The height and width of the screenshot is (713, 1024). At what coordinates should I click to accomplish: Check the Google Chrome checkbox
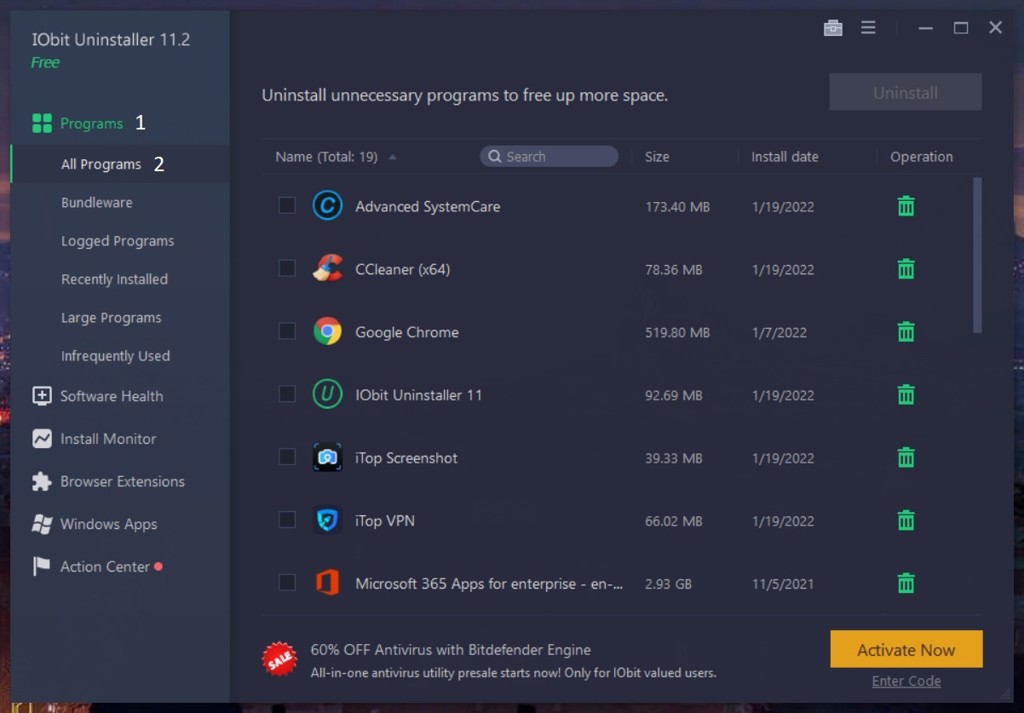pyautogui.click(x=287, y=331)
